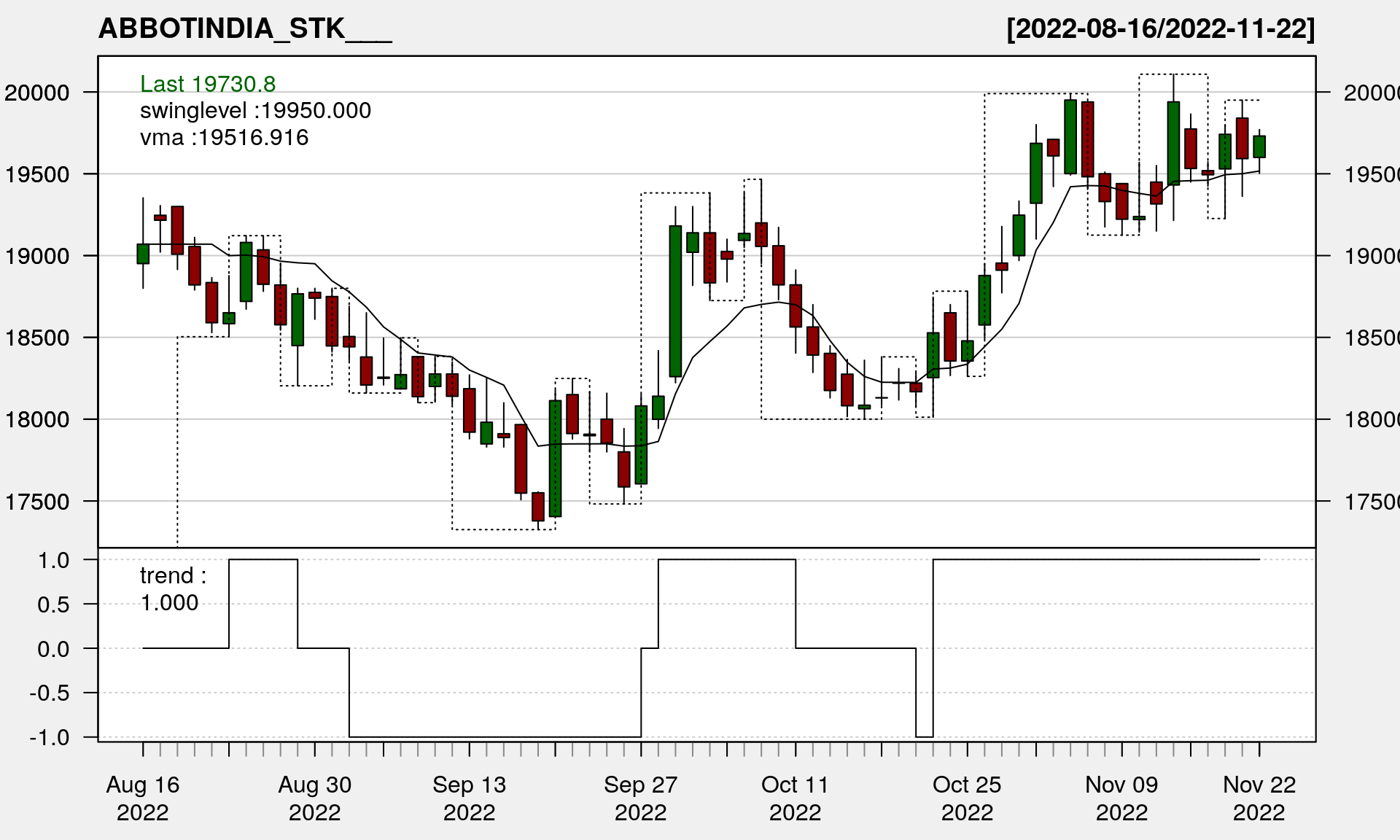Click the last green candlestick on Nov 22
This screenshot has width=1400, height=840.
click(x=1259, y=147)
